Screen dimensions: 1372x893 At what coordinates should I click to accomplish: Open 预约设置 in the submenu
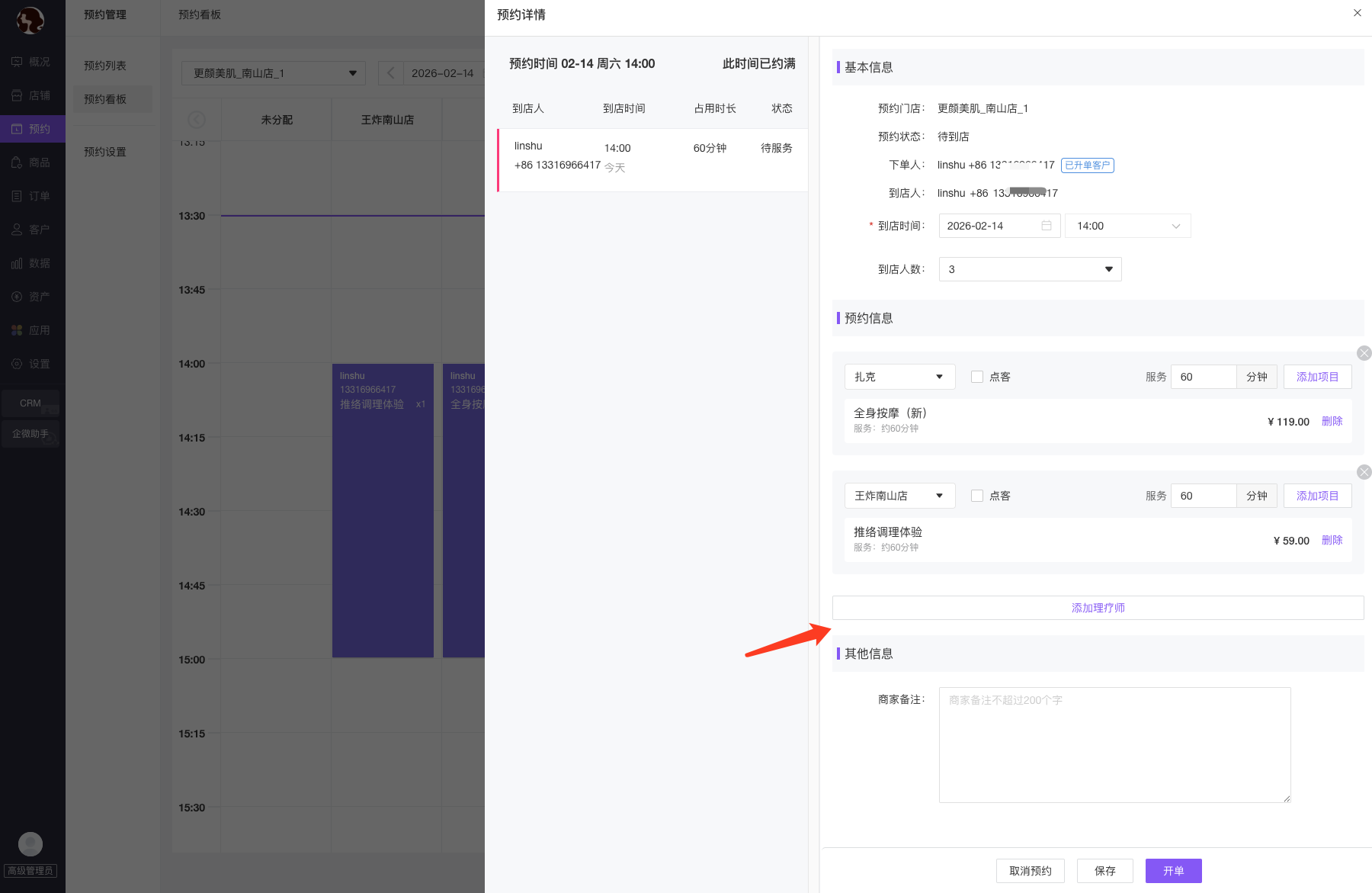point(105,152)
